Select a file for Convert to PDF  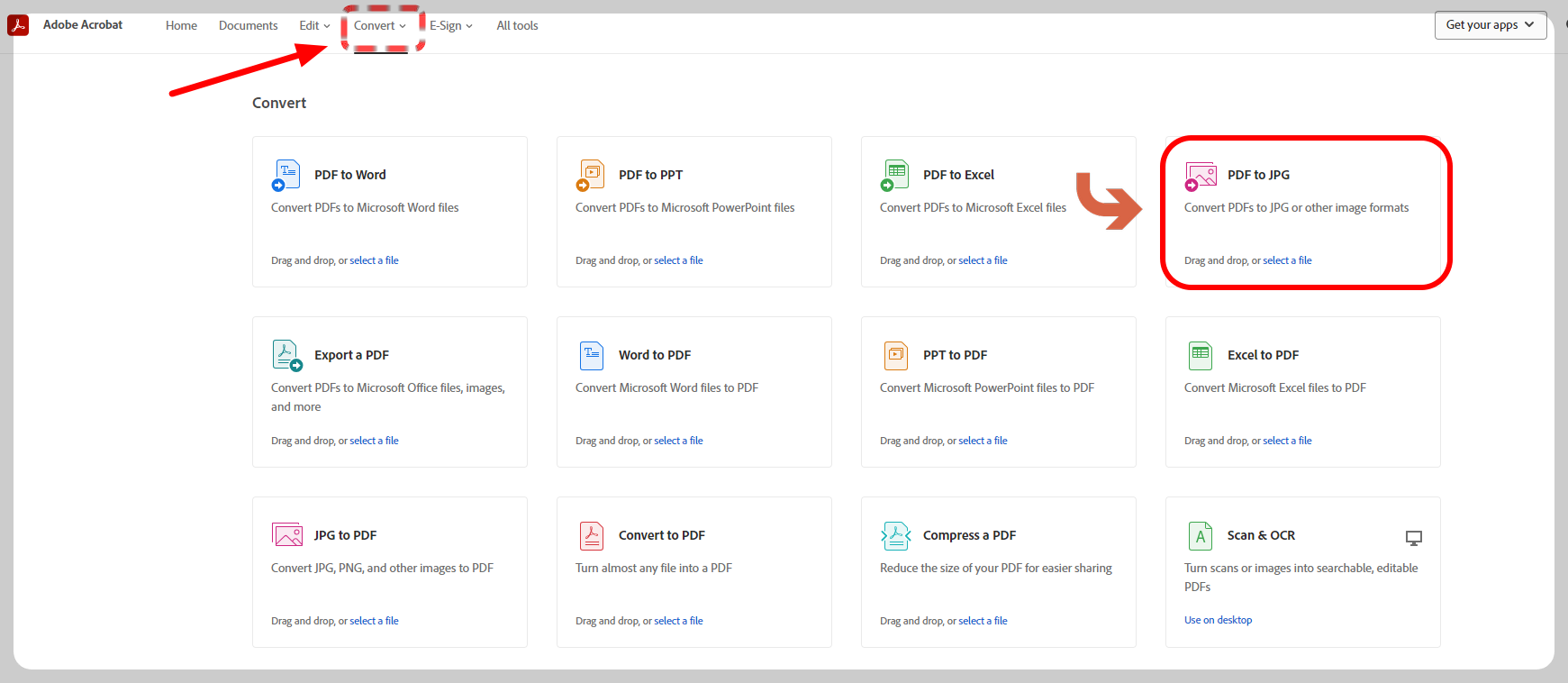click(678, 621)
